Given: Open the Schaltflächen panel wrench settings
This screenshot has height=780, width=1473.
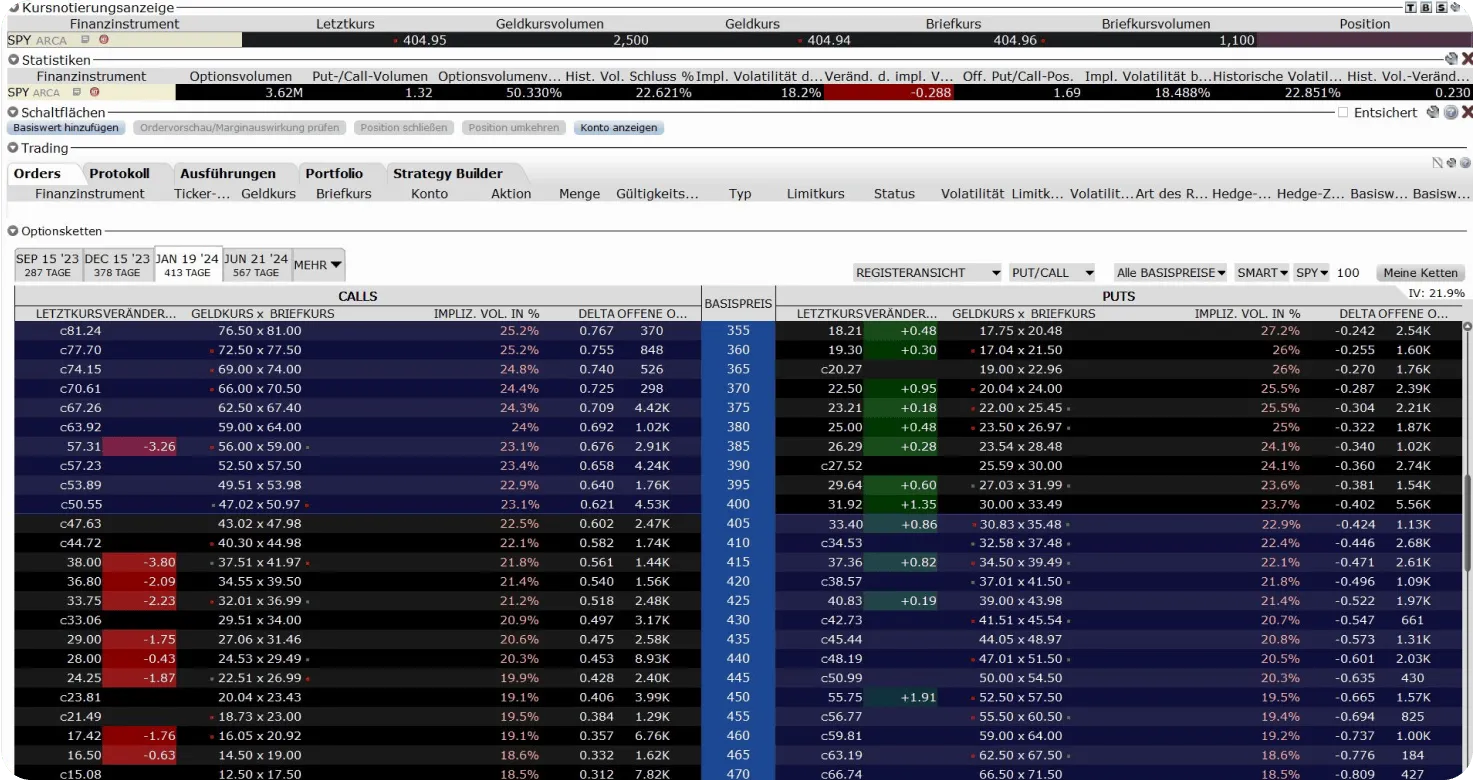Looking at the screenshot, I should click(x=1433, y=112).
